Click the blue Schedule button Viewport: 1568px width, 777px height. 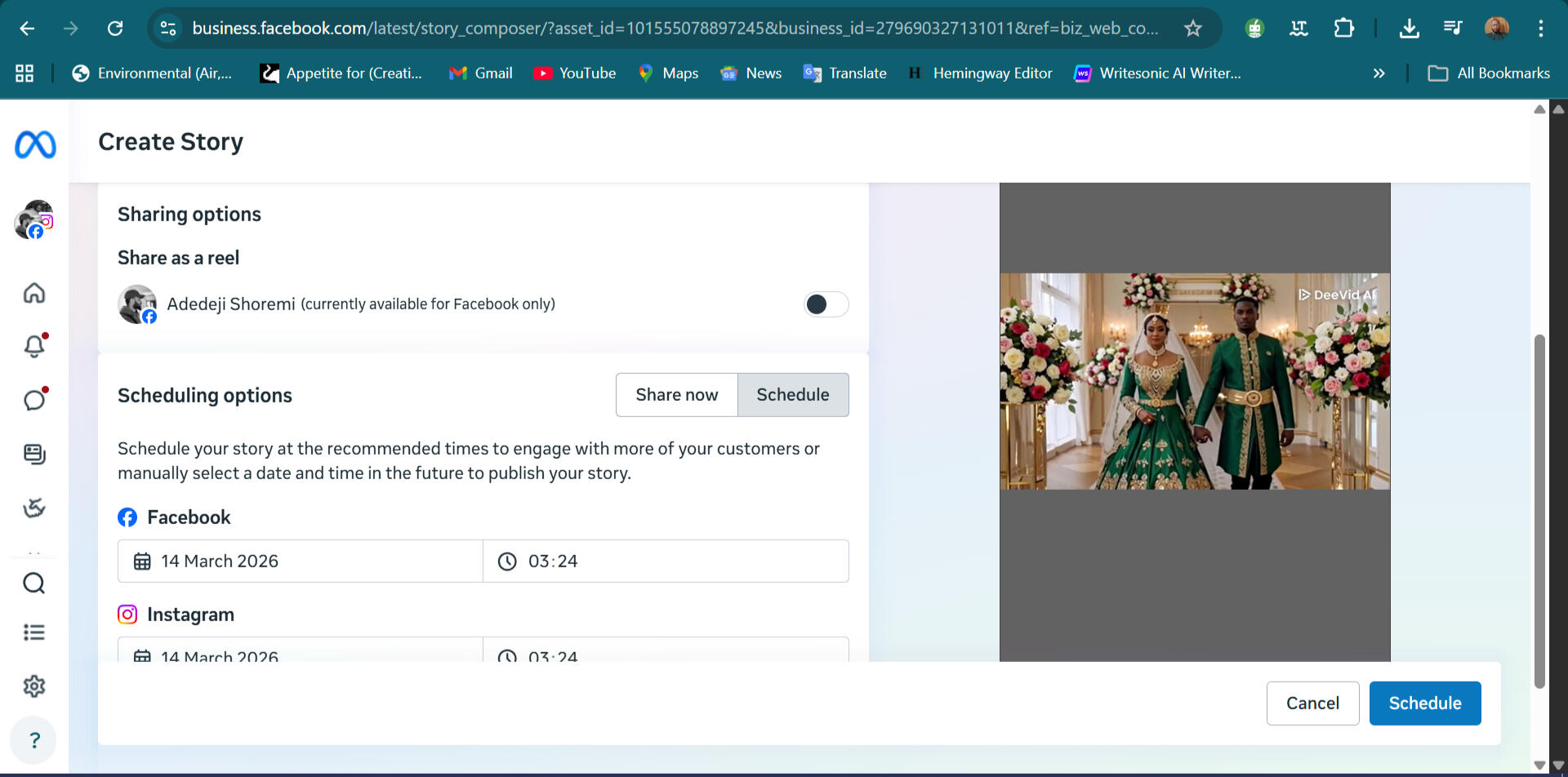(x=1424, y=703)
